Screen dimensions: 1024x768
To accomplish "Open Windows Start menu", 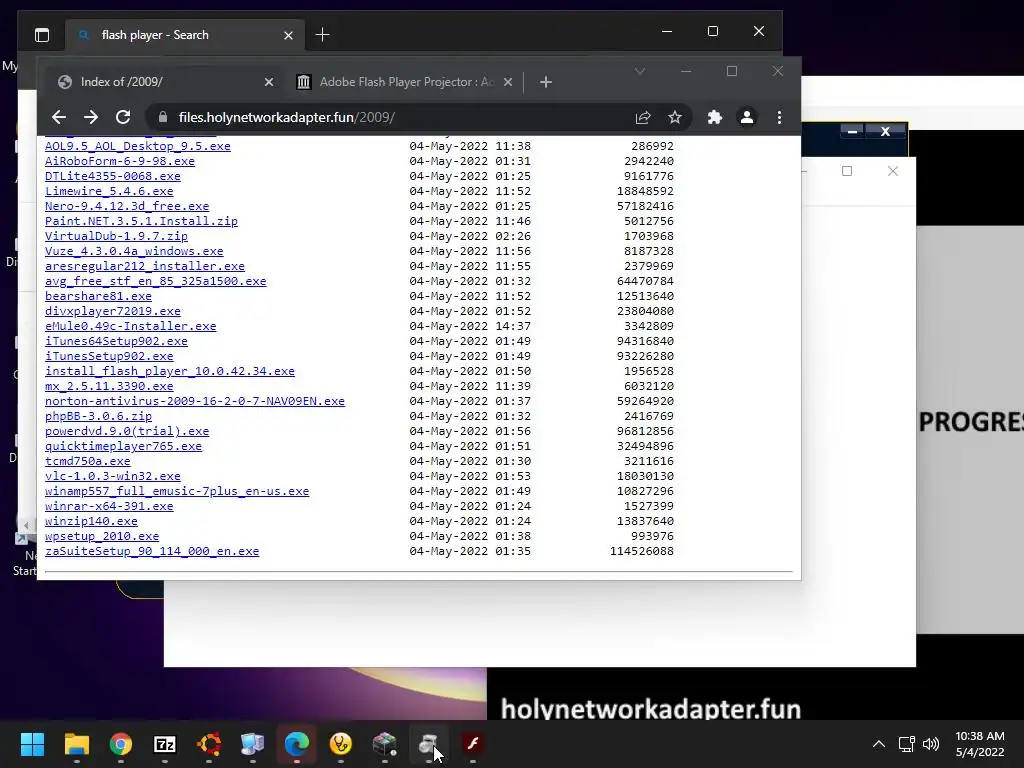I will click(32, 744).
